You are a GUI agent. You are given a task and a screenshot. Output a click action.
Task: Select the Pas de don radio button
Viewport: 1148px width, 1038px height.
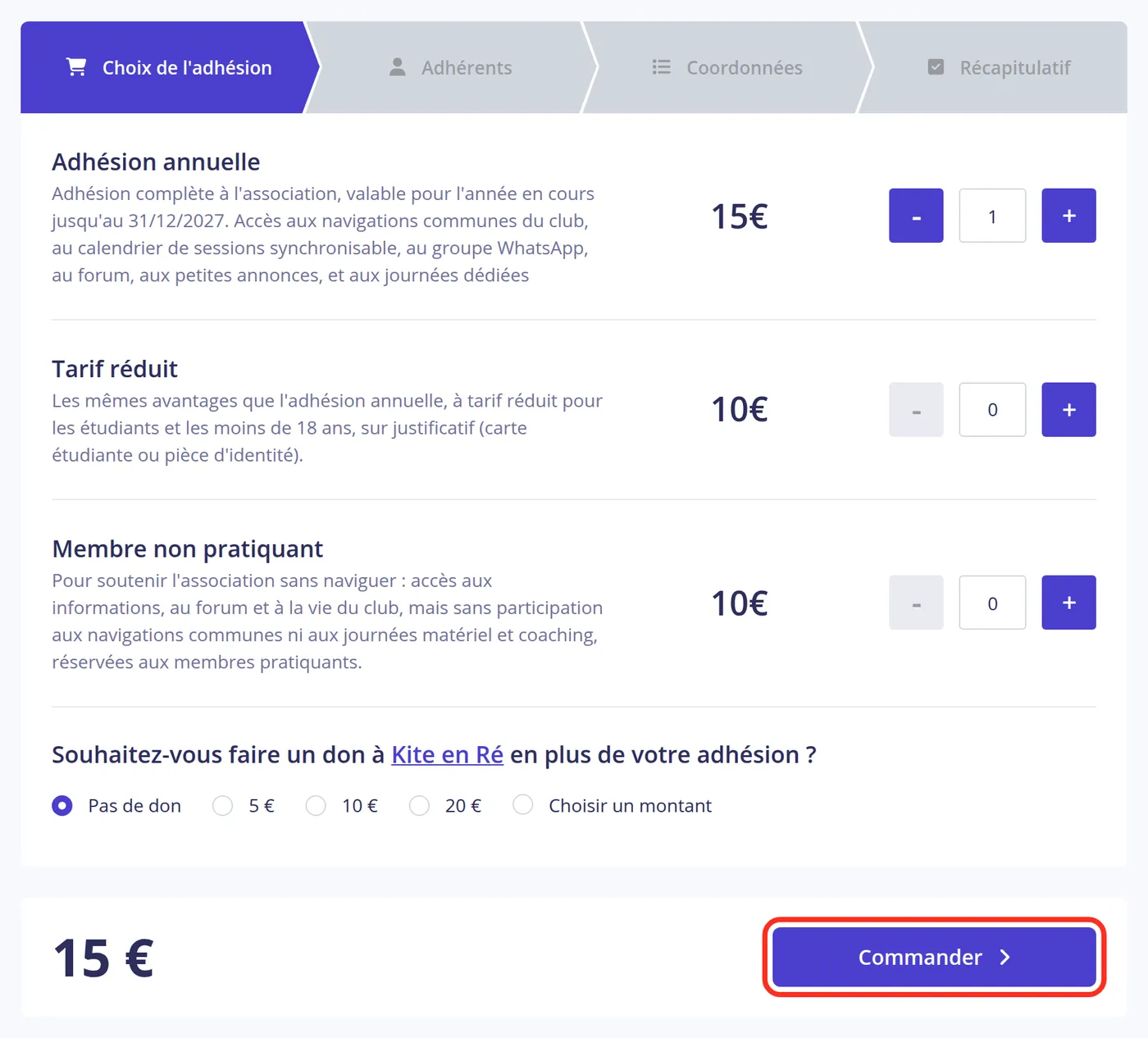click(62, 806)
